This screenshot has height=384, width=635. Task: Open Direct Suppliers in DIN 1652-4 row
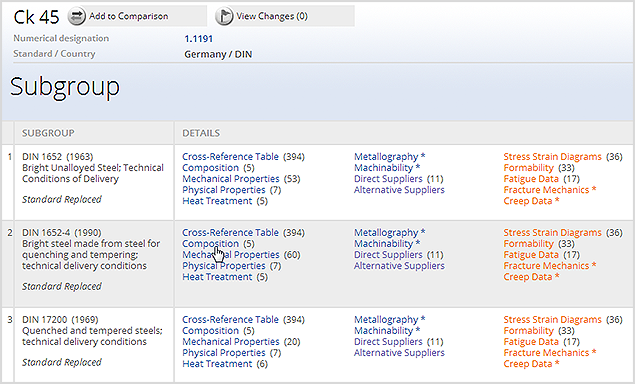tap(388, 255)
